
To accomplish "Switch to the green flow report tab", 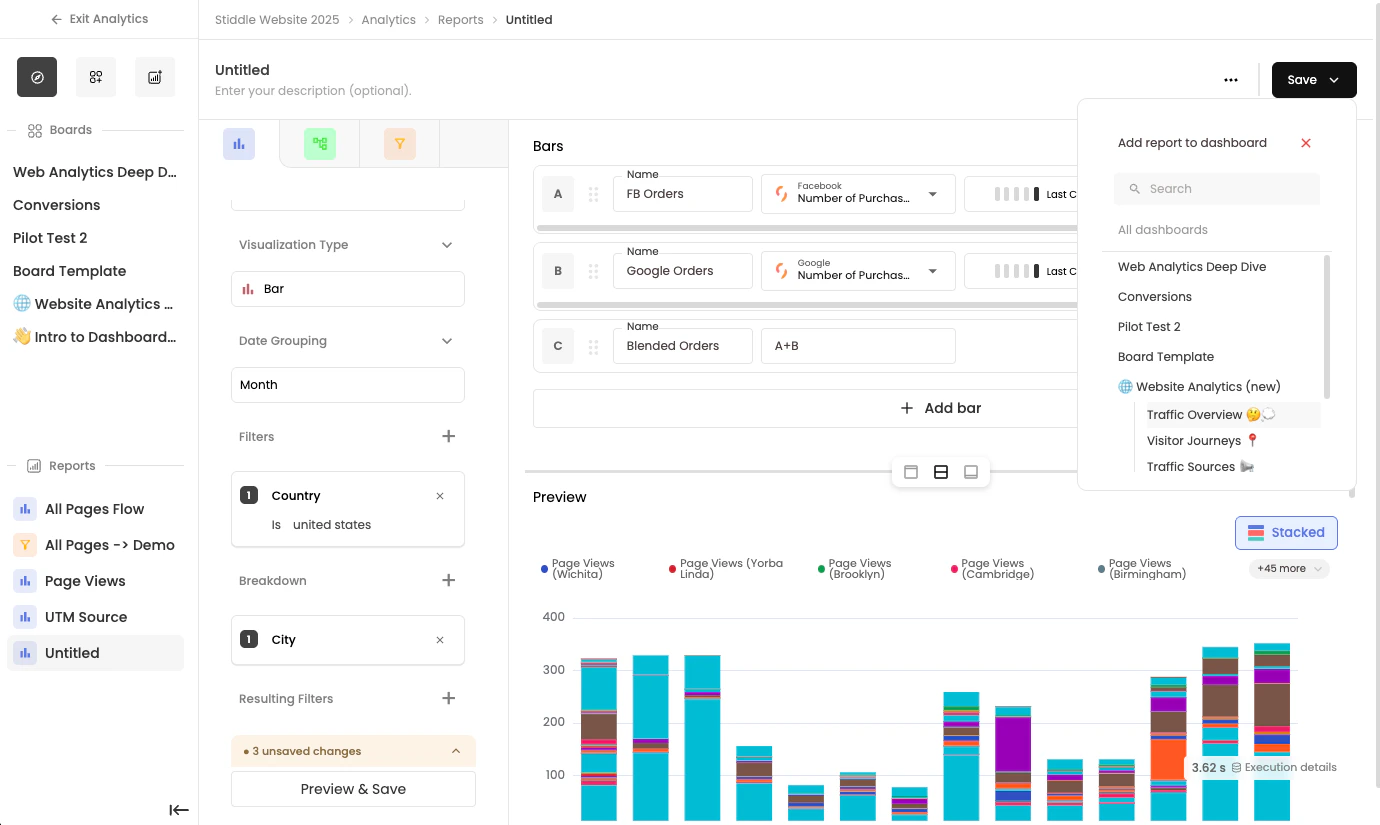I will pos(320,144).
